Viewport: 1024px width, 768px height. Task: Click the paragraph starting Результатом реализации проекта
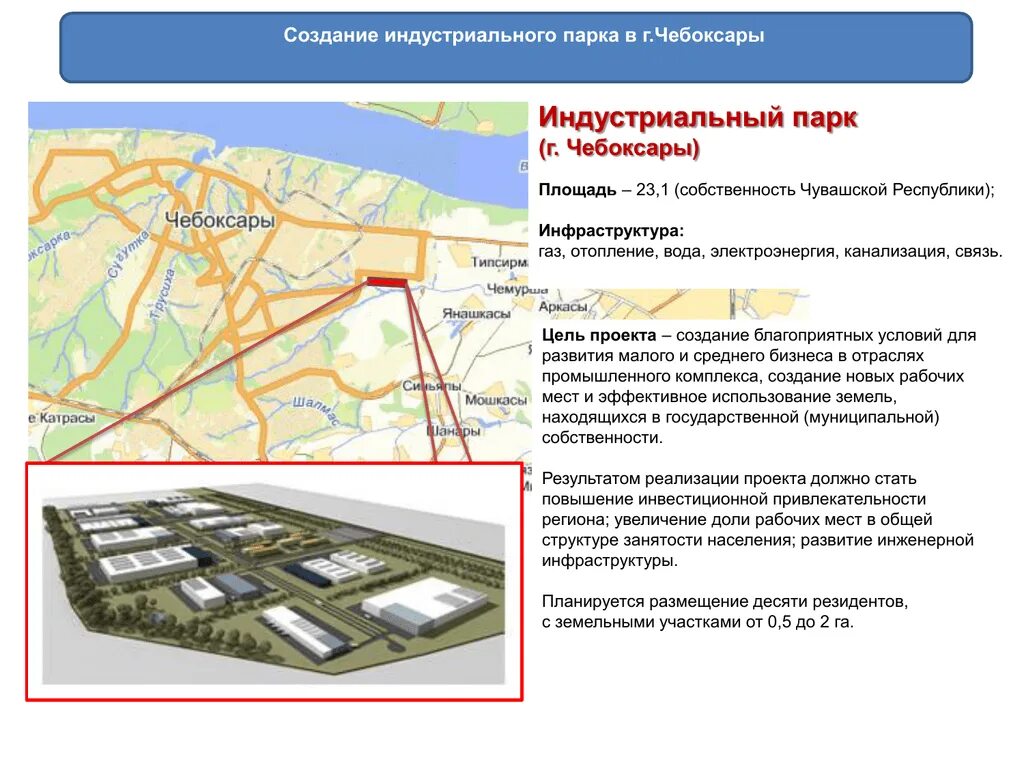point(760,516)
